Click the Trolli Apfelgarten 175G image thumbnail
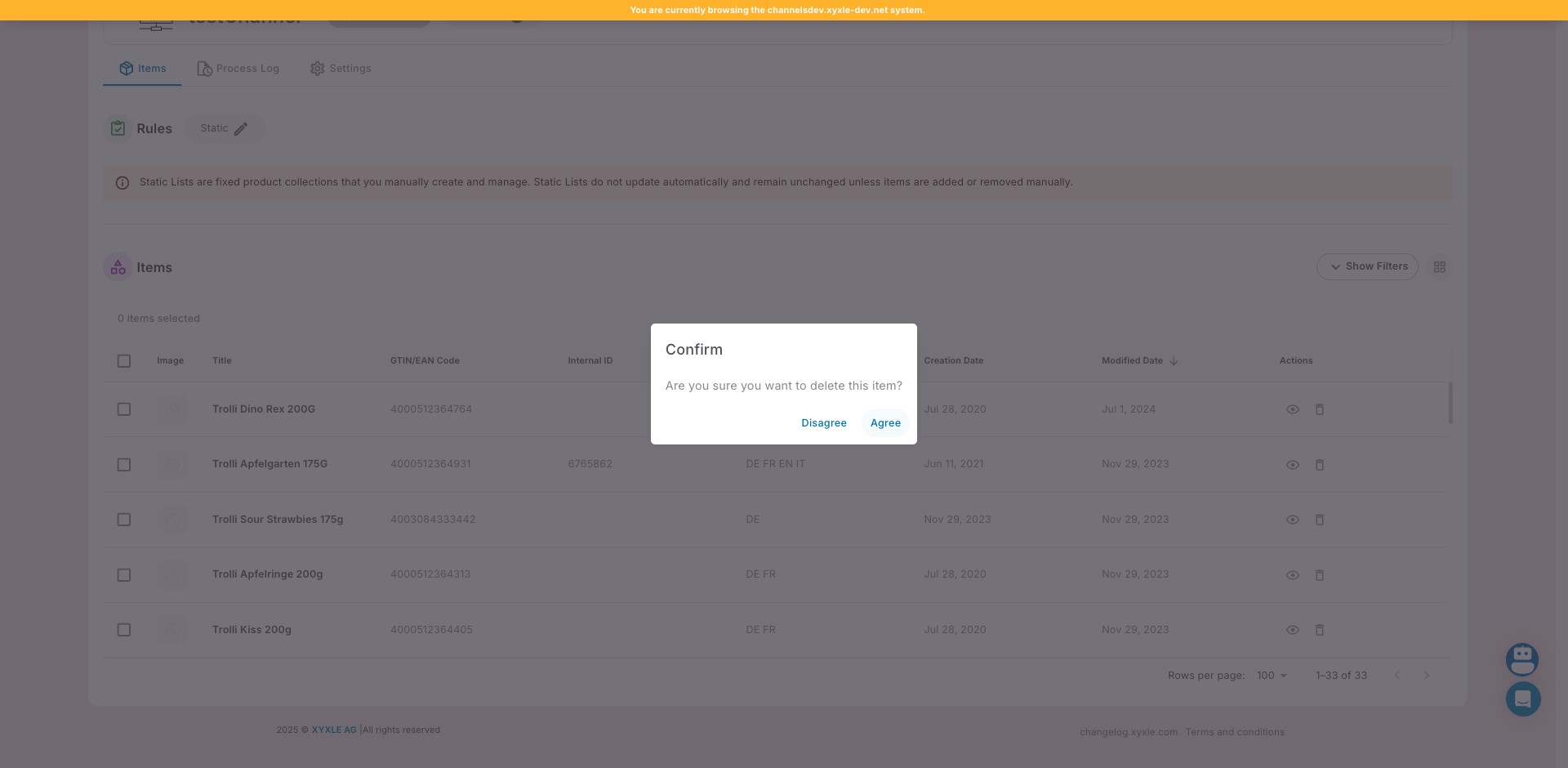The height and width of the screenshot is (768, 1568). (171, 465)
